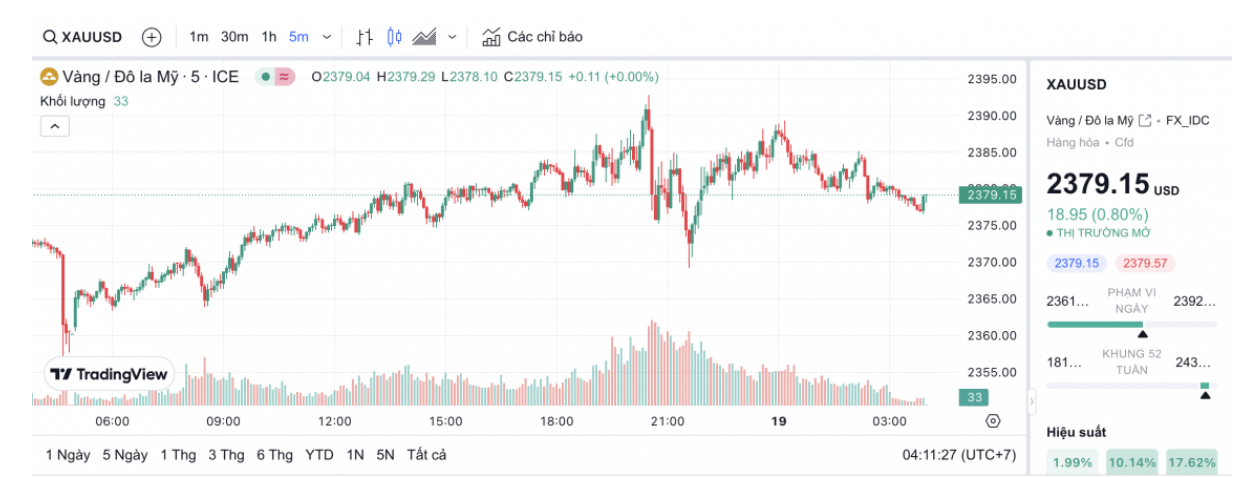Open the Vàng / Đô la Mỹ external link icon

[1144, 120]
